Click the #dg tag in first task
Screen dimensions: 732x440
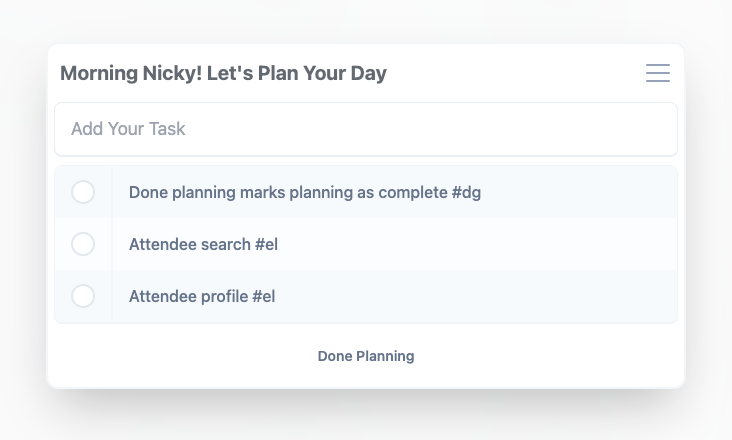(x=466, y=192)
